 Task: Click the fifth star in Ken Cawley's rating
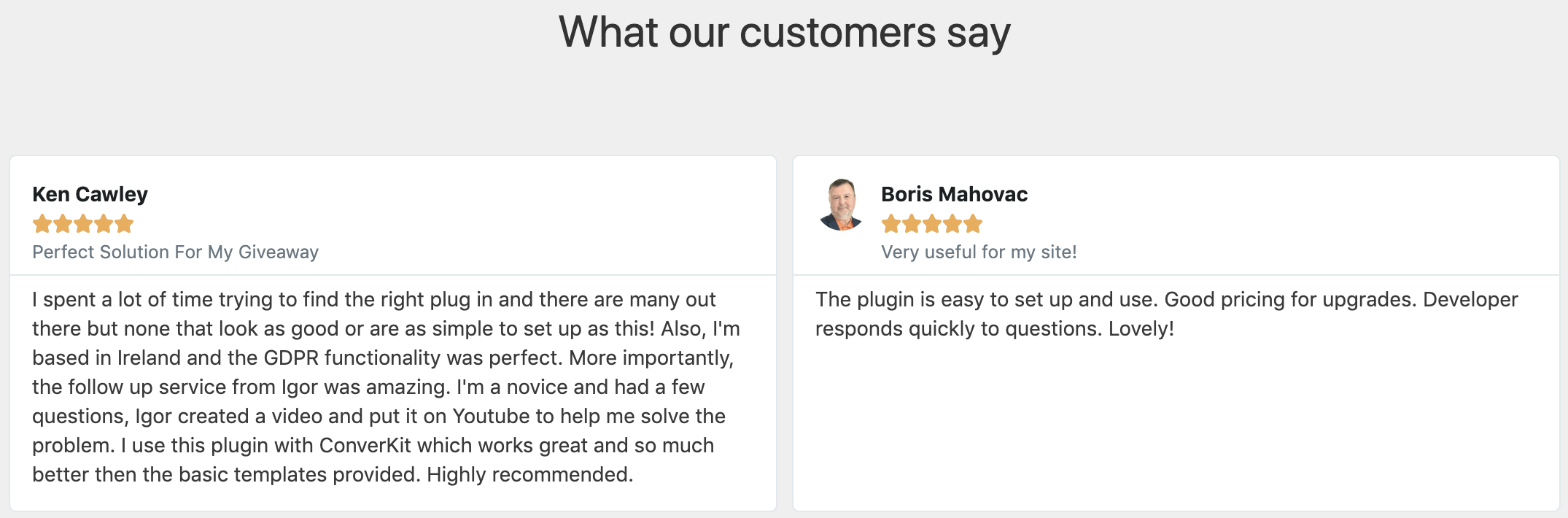click(x=125, y=223)
